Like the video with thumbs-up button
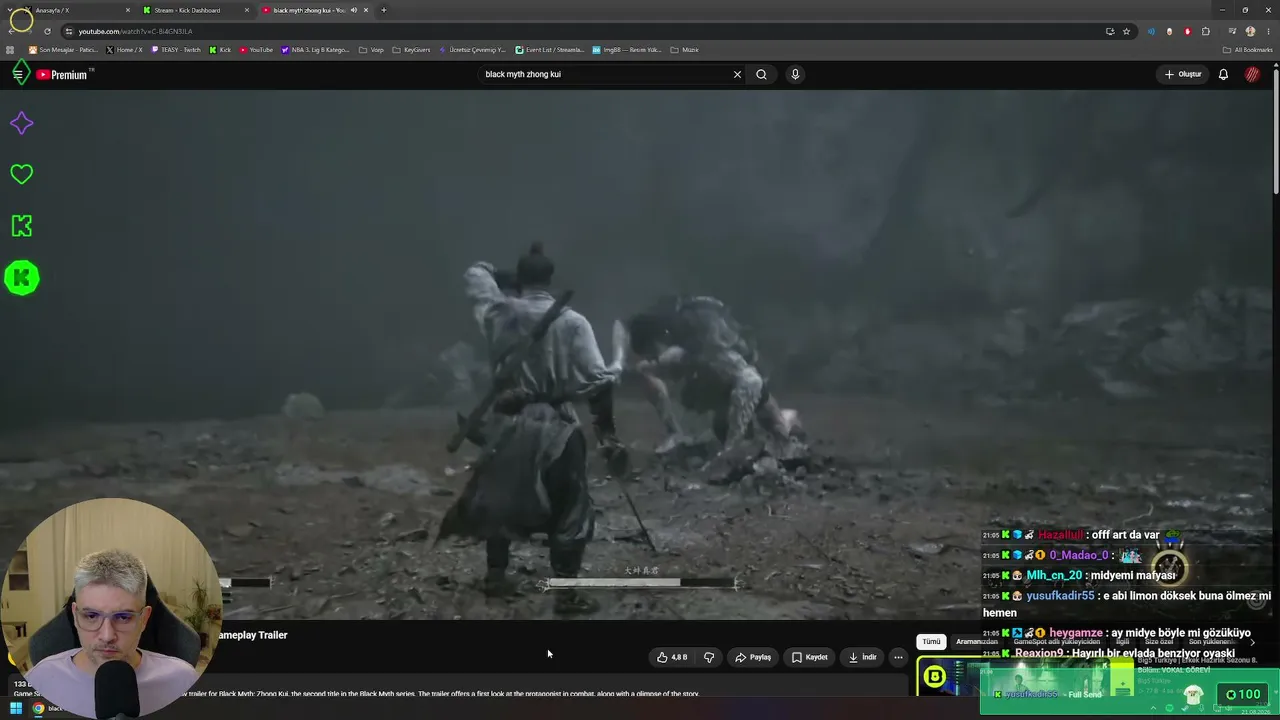The image size is (1280, 720). click(671, 657)
